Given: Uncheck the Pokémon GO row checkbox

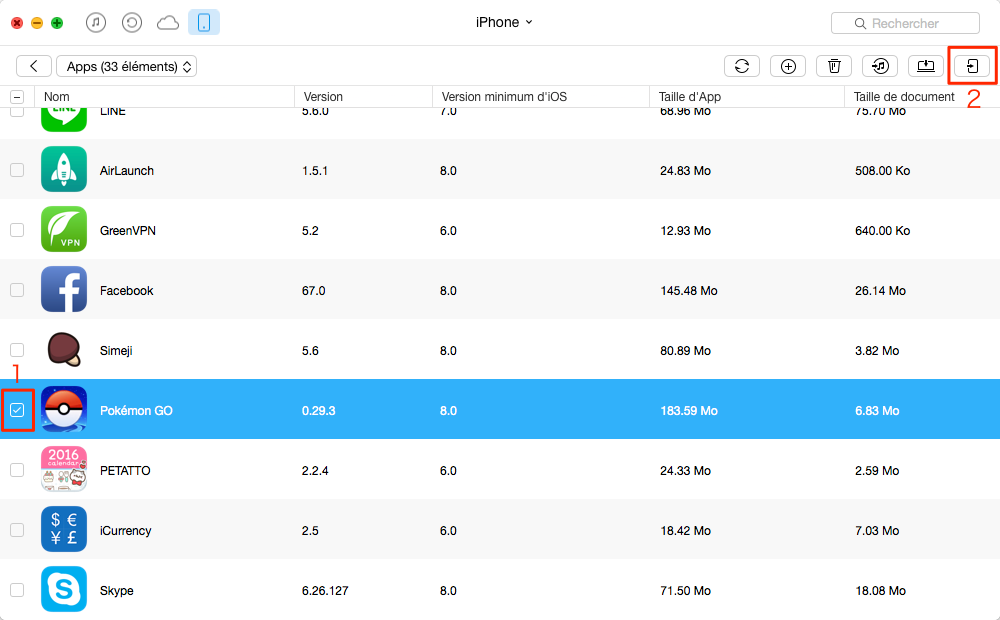Looking at the screenshot, I should 17,410.
